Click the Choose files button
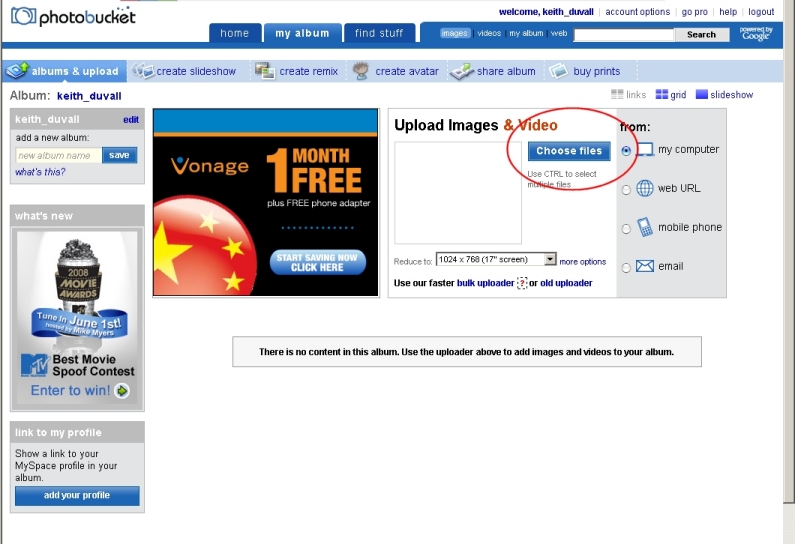Viewport: 795px width, 544px height. click(x=569, y=151)
